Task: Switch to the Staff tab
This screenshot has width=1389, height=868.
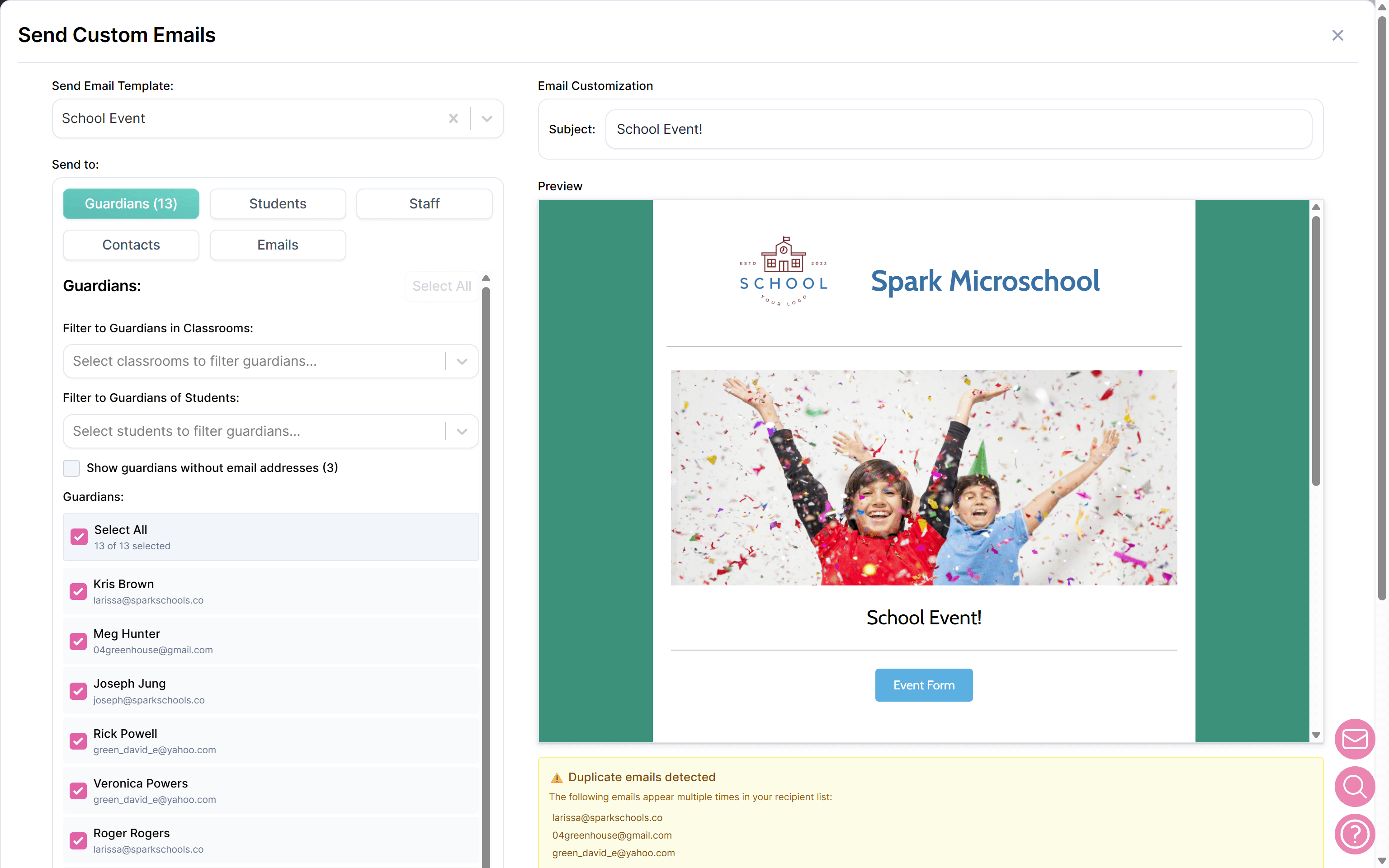Action: (x=424, y=204)
